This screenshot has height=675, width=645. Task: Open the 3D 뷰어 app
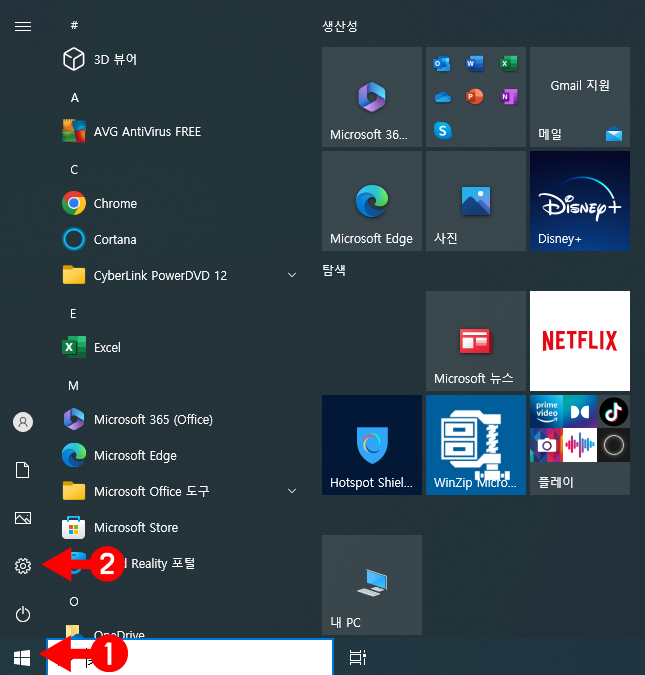100,59
